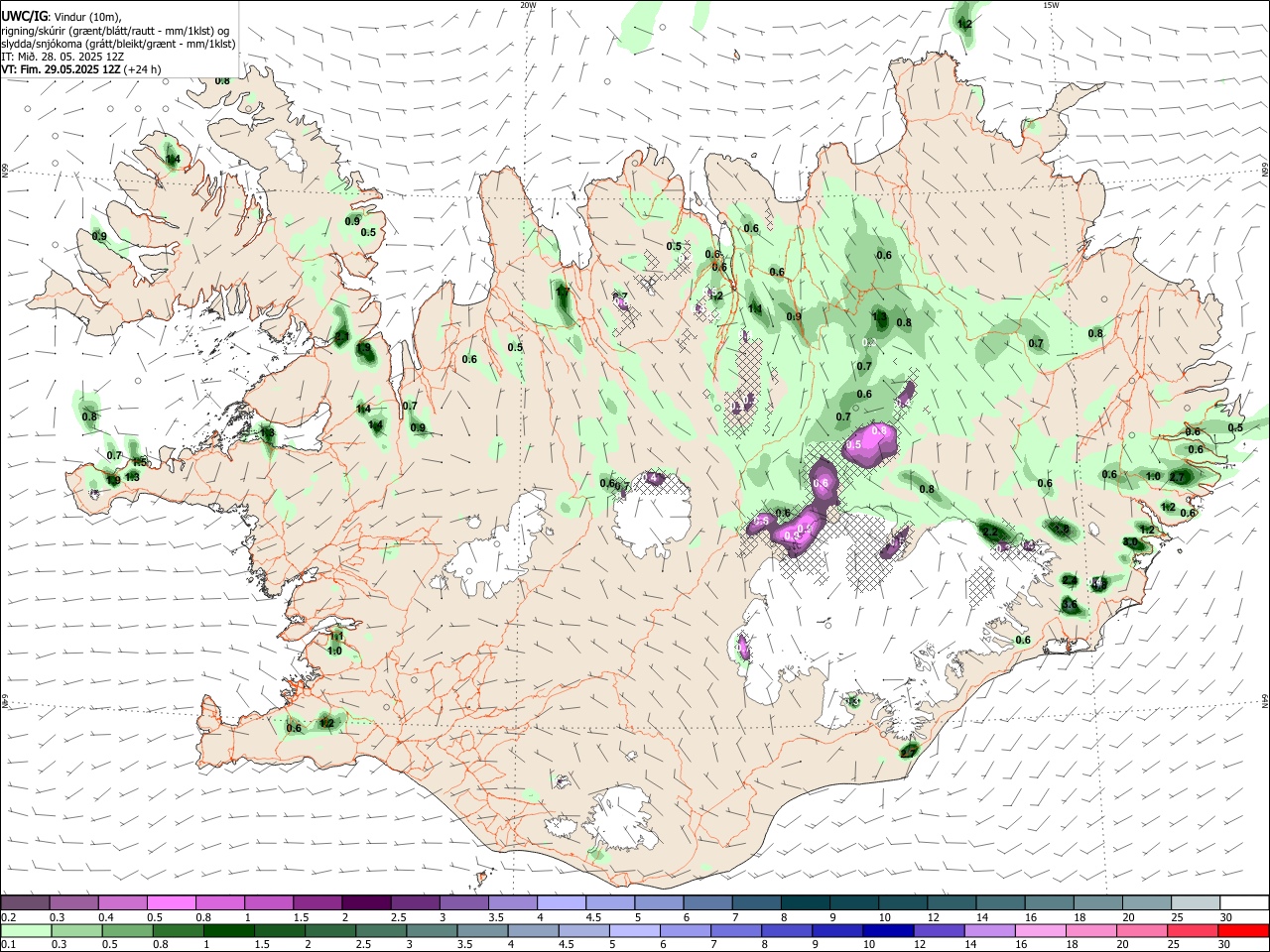Click the 1.7 precipitation value
The image size is (1270, 952).
563,293
